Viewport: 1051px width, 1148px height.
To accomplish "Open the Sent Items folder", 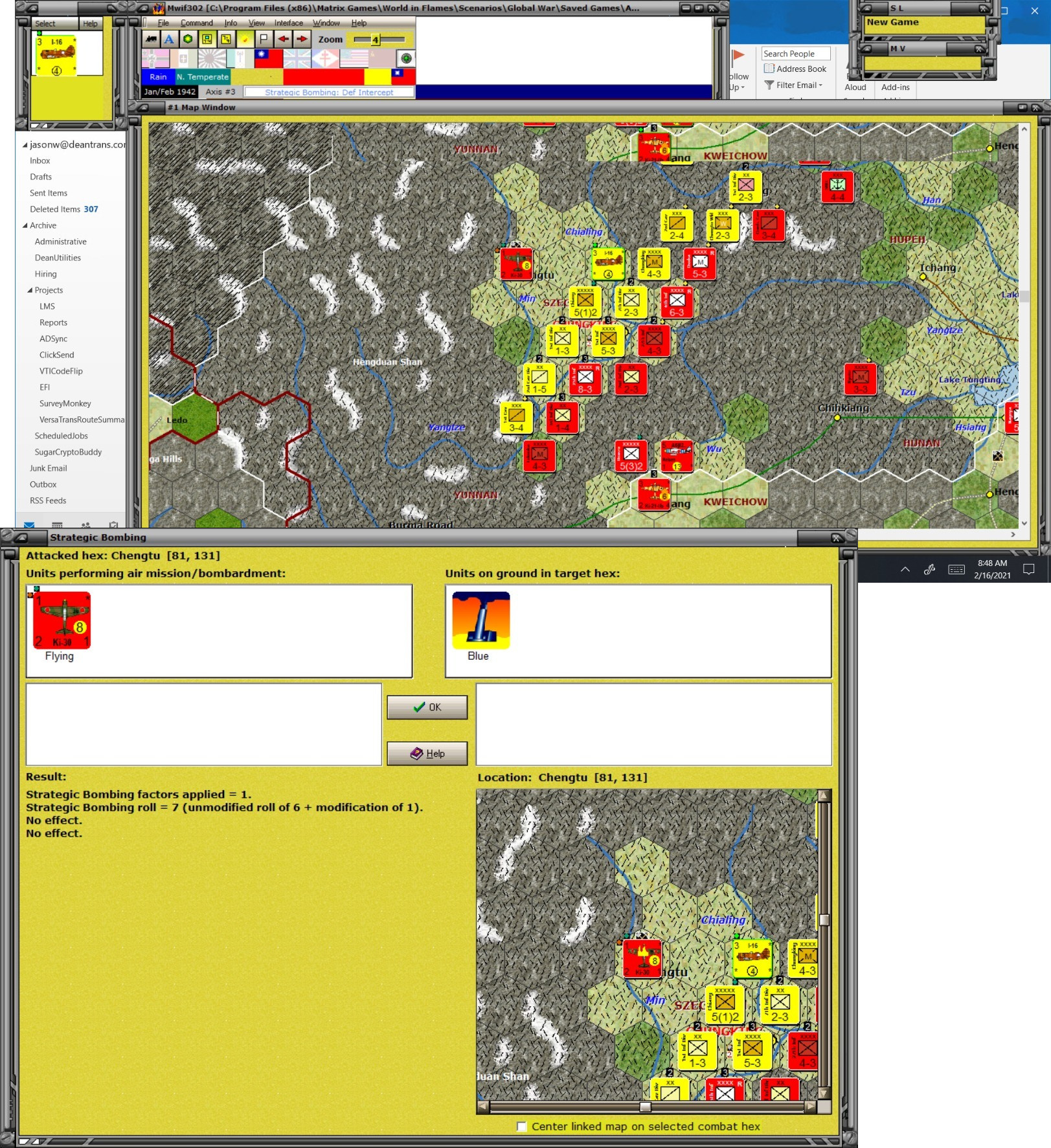I will (x=49, y=193).
